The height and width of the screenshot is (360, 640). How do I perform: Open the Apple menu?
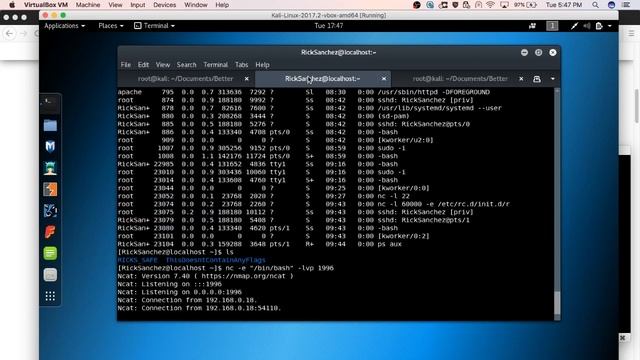click(12, 5)
